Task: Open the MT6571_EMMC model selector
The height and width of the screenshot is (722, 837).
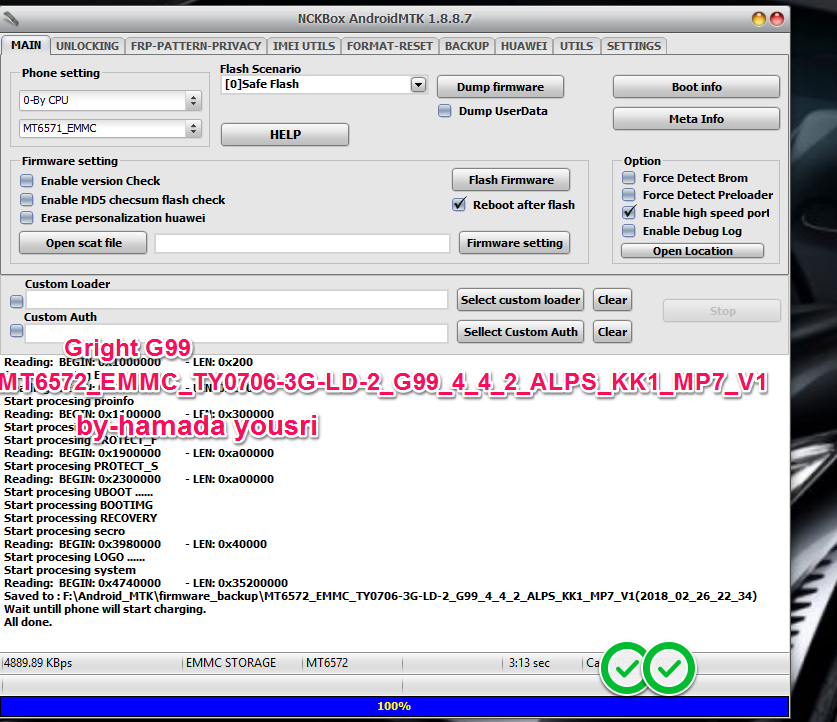Action: (x=110, y=128)
